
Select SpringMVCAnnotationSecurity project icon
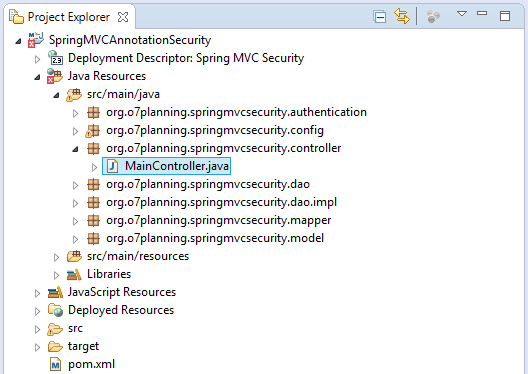35,40
